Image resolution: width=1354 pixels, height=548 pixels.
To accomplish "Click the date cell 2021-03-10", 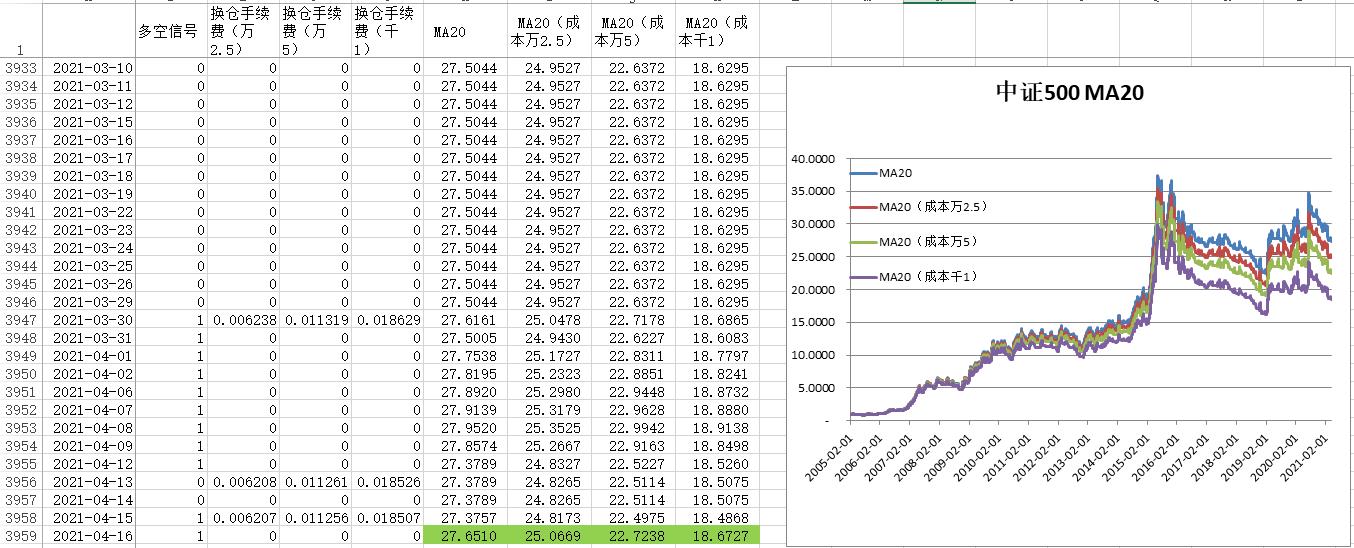I will (x=90, y=68).
